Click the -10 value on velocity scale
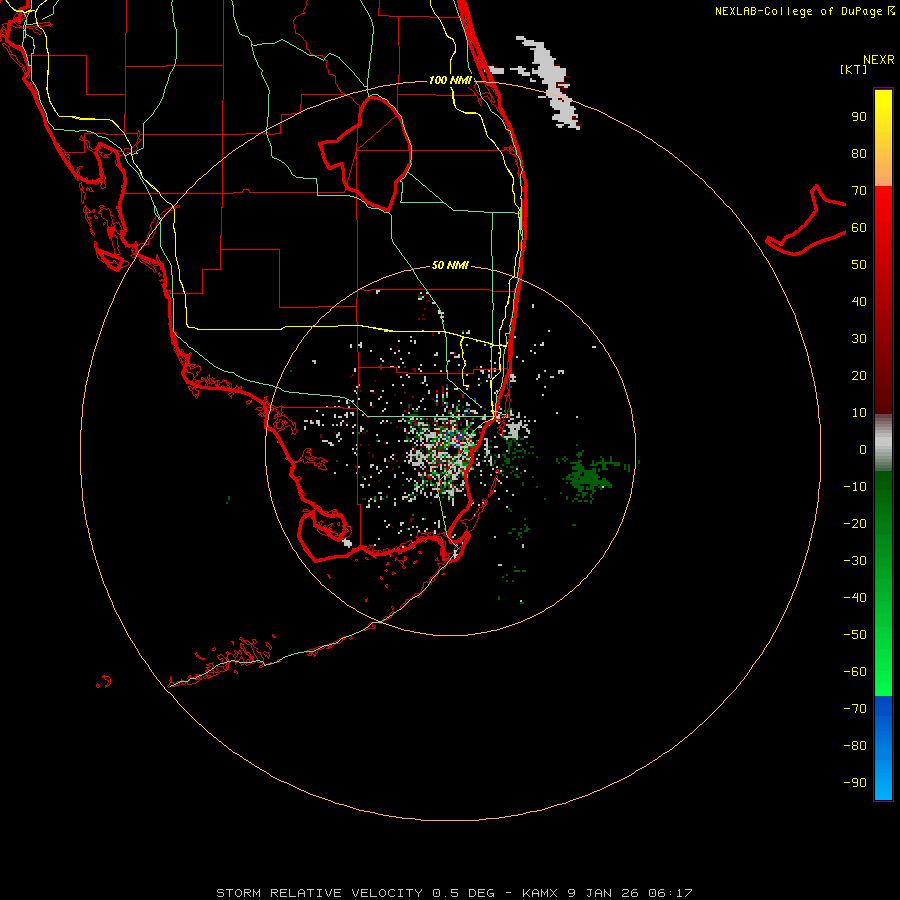Image resolution: width=900 pixels, height=900 pixels. [855, 487]
